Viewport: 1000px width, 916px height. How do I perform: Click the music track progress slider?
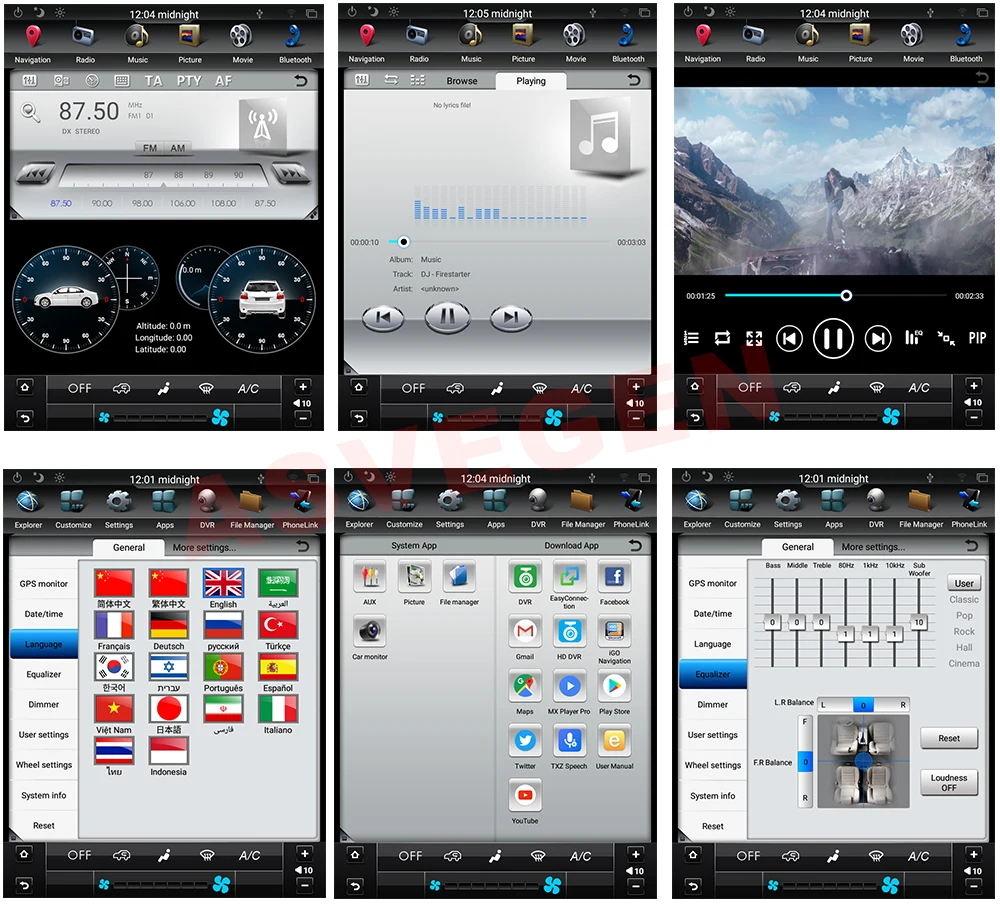tap(498, 242)
